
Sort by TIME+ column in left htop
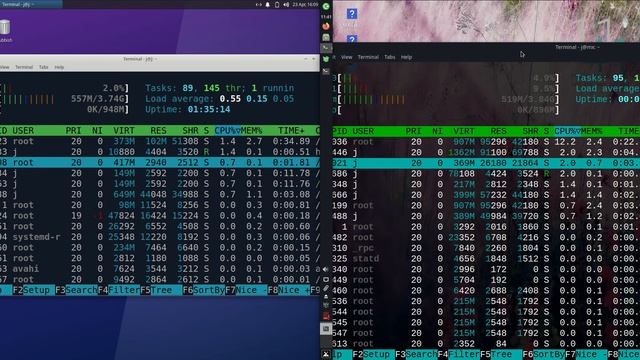click(x=291, y=131)
